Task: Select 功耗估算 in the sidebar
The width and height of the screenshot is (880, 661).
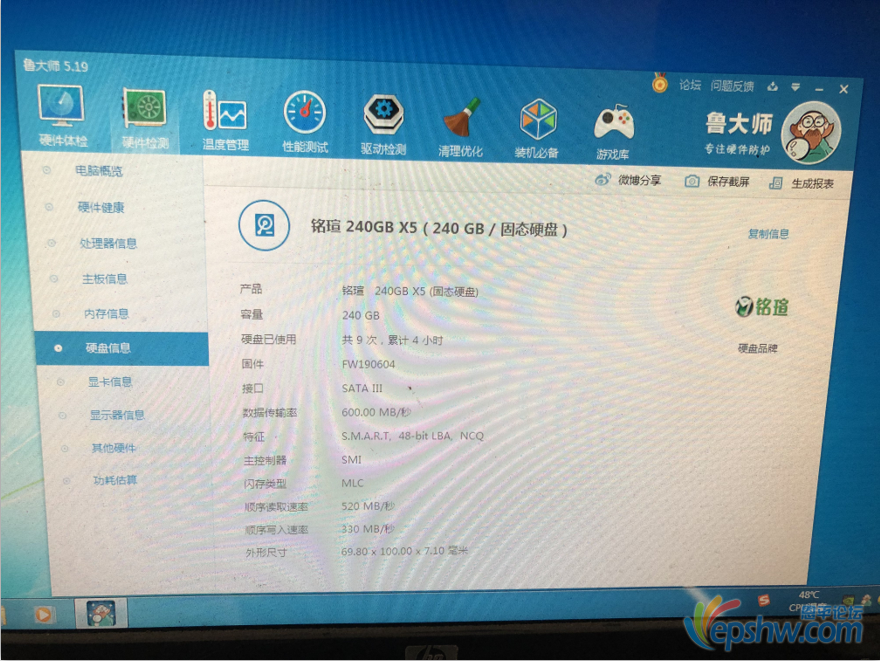Action: [x=115, y=480]
